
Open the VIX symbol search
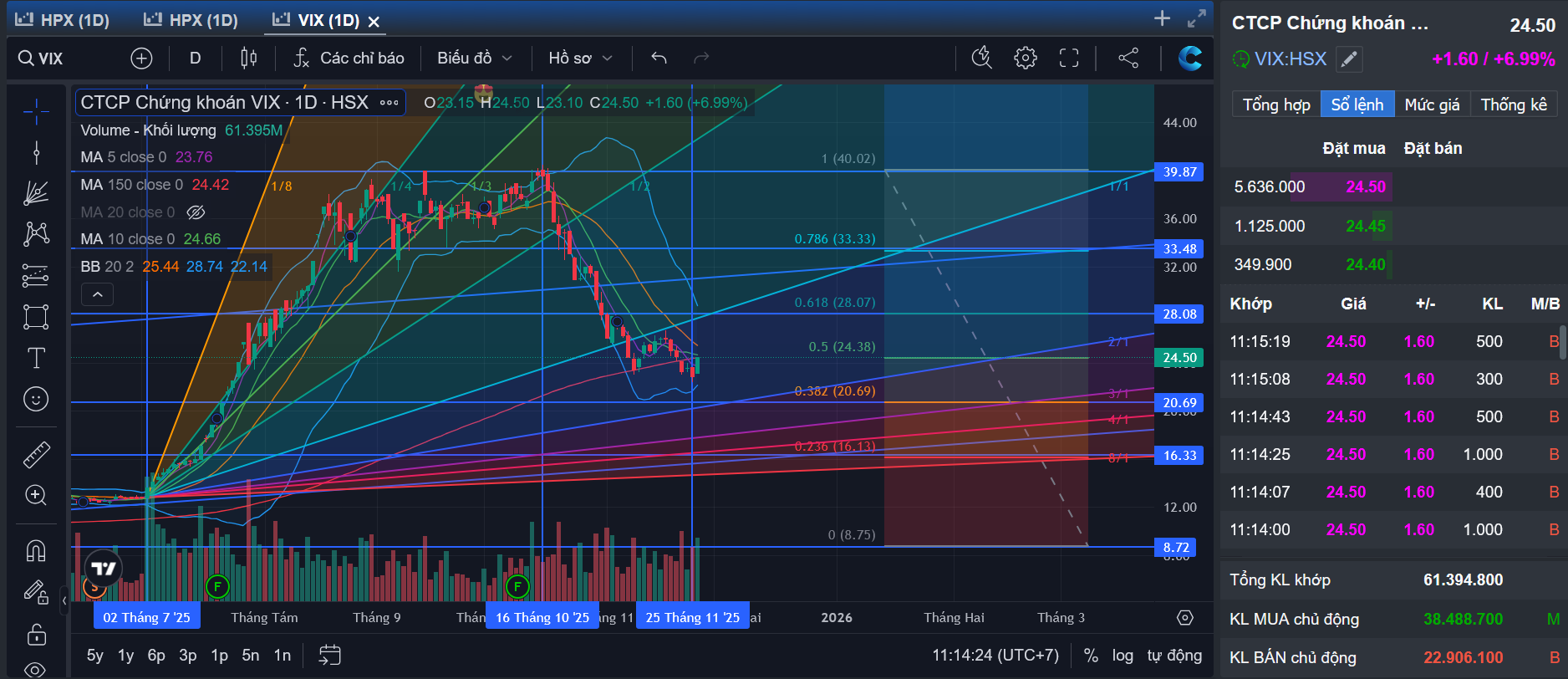coord(41,59)
